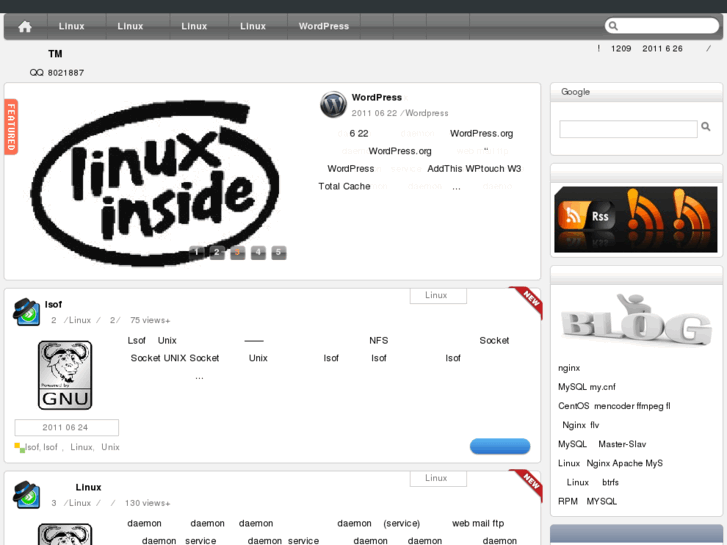Click the '75 views+' text on lsof post
This screenshot has height=545, width=727.
150,320
